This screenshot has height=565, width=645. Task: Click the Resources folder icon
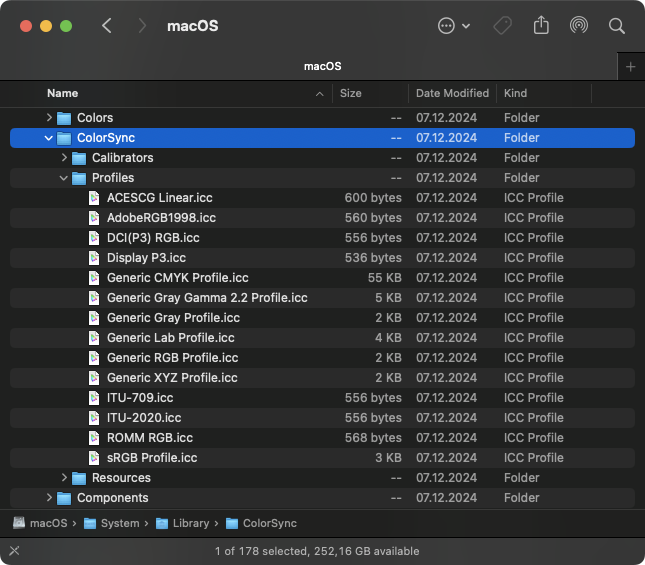pyautogui.click(x=79, y=478)
